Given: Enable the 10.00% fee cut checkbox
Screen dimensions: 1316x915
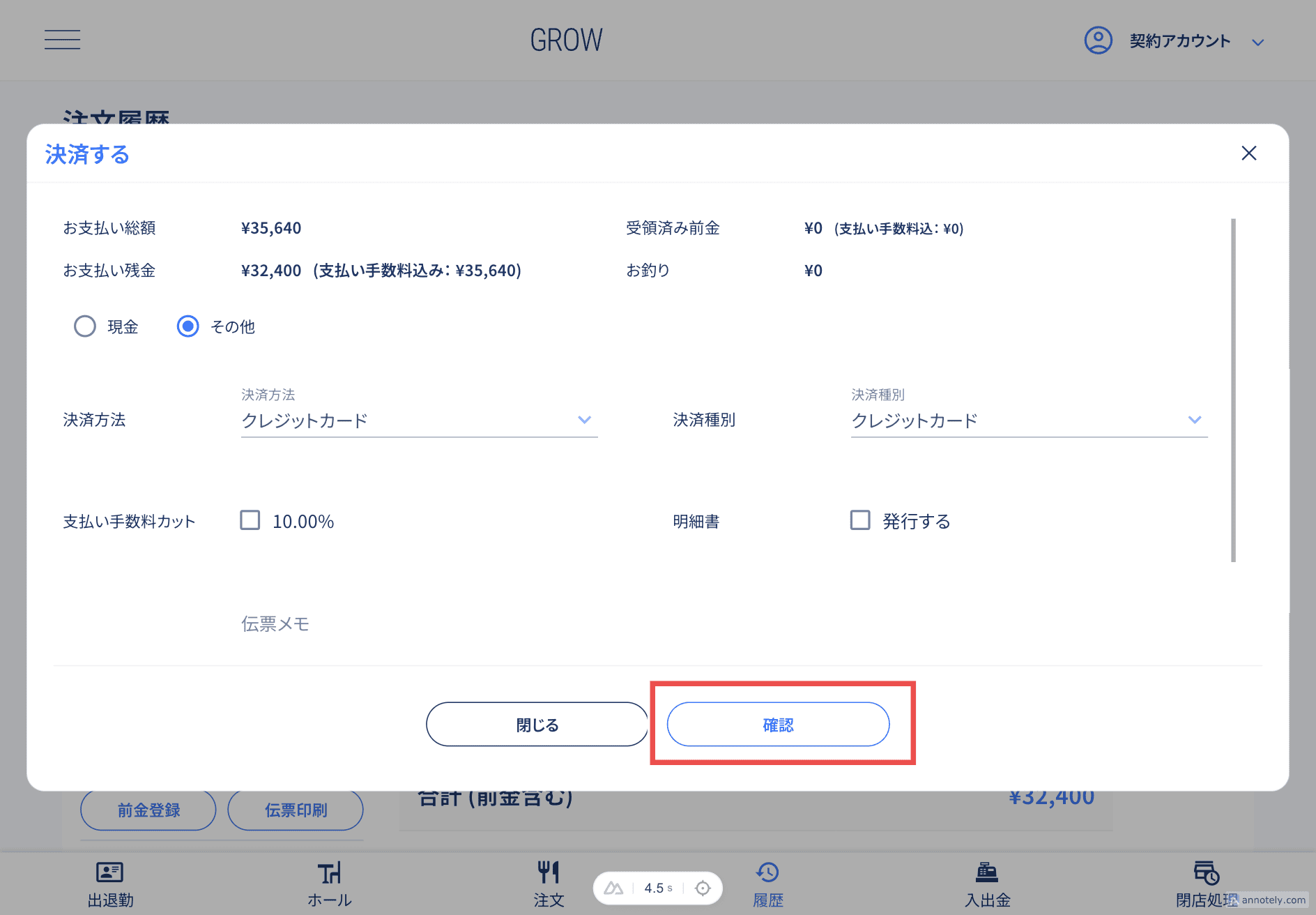Looking at the screenshot, I should coord(250,520).
